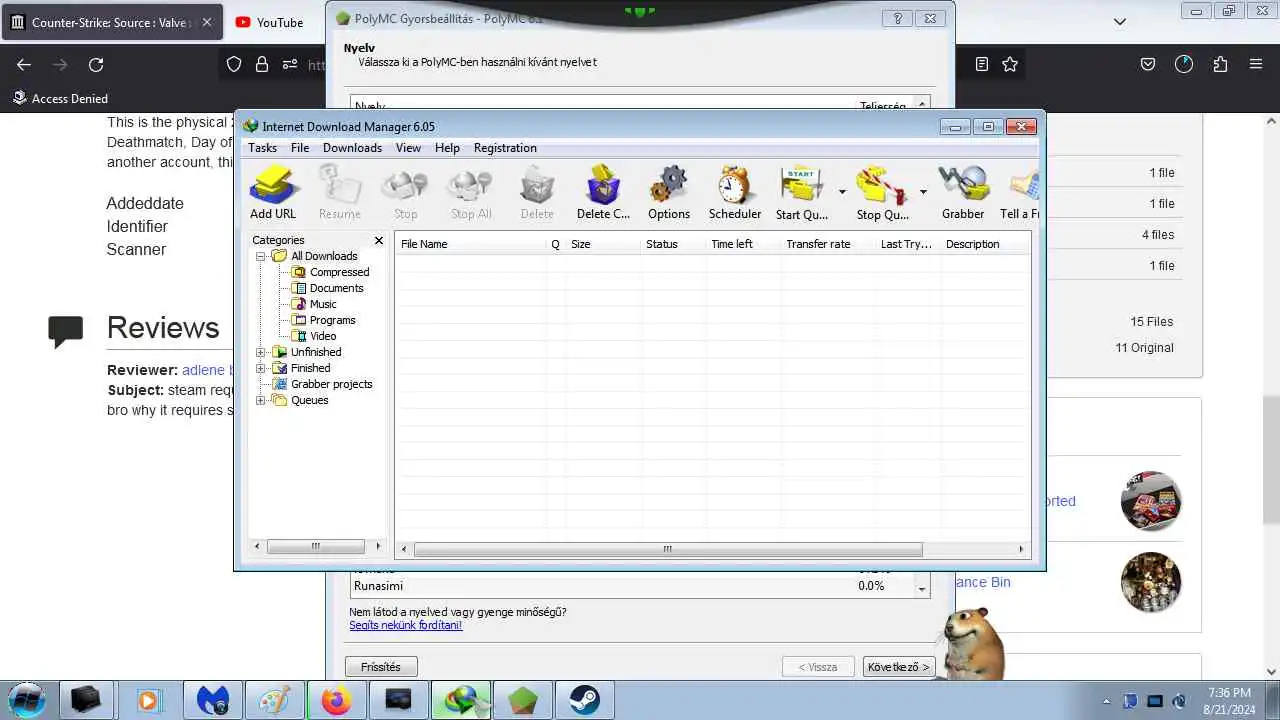Expand the Queues tree node
Screen dimensions: 1280x720
261,400
